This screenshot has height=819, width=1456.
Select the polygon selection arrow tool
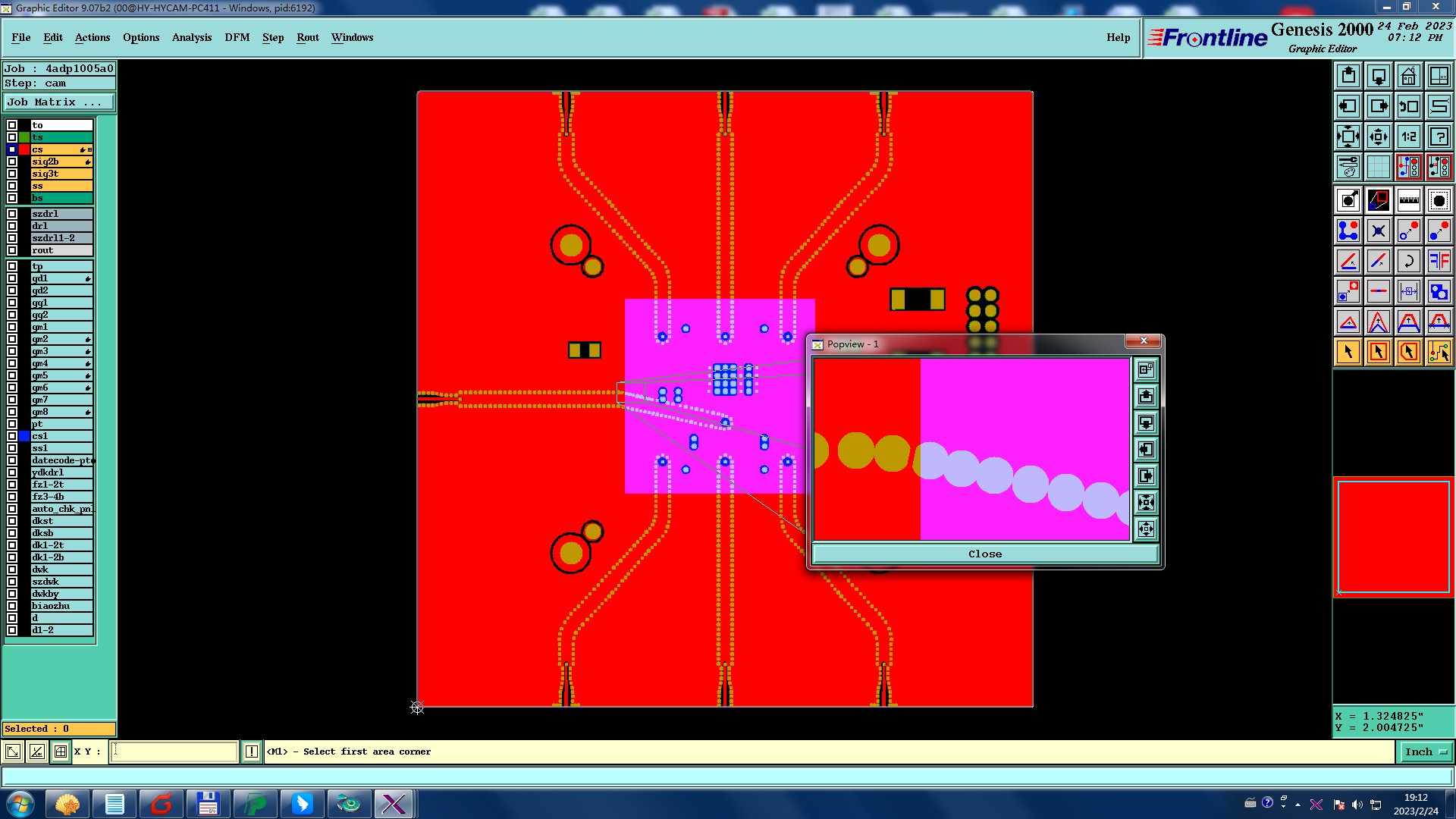pyautogui.click(x=1408, y=352)
